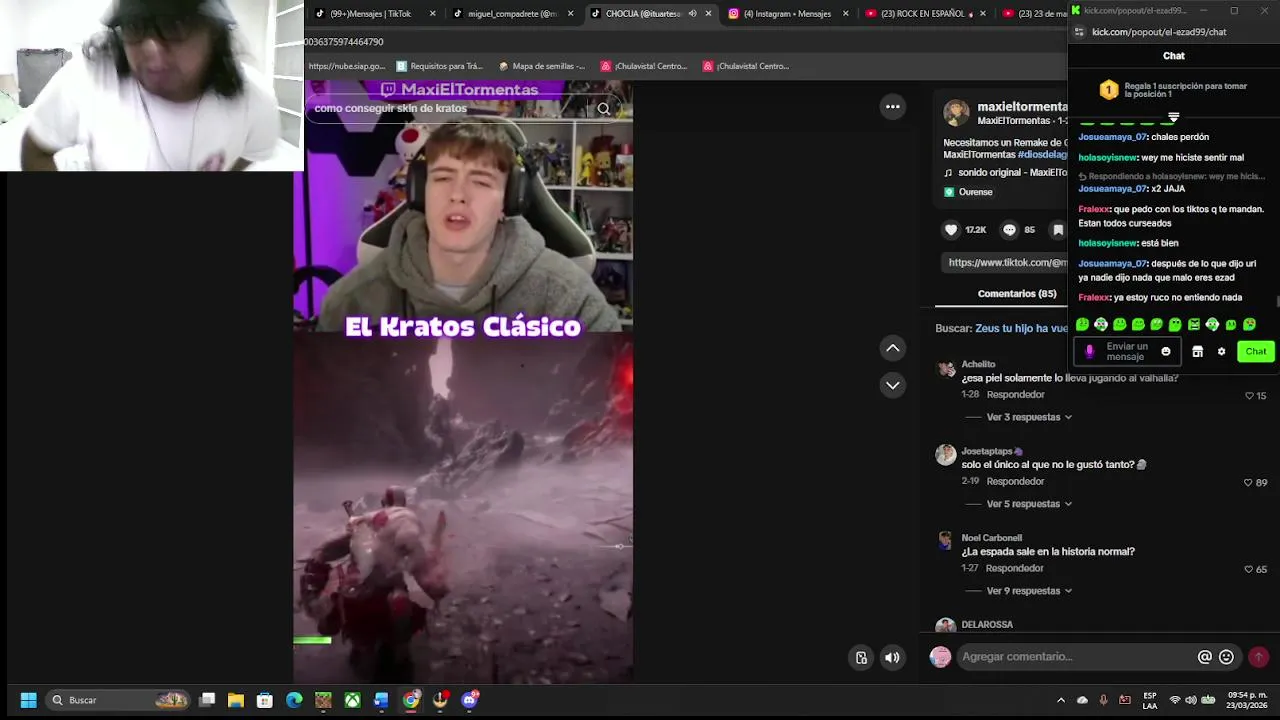Open Microsoft Edge from the taskbar
Image resolution: width=1280 pixels, height=720 pixels.
click(294, 700)
